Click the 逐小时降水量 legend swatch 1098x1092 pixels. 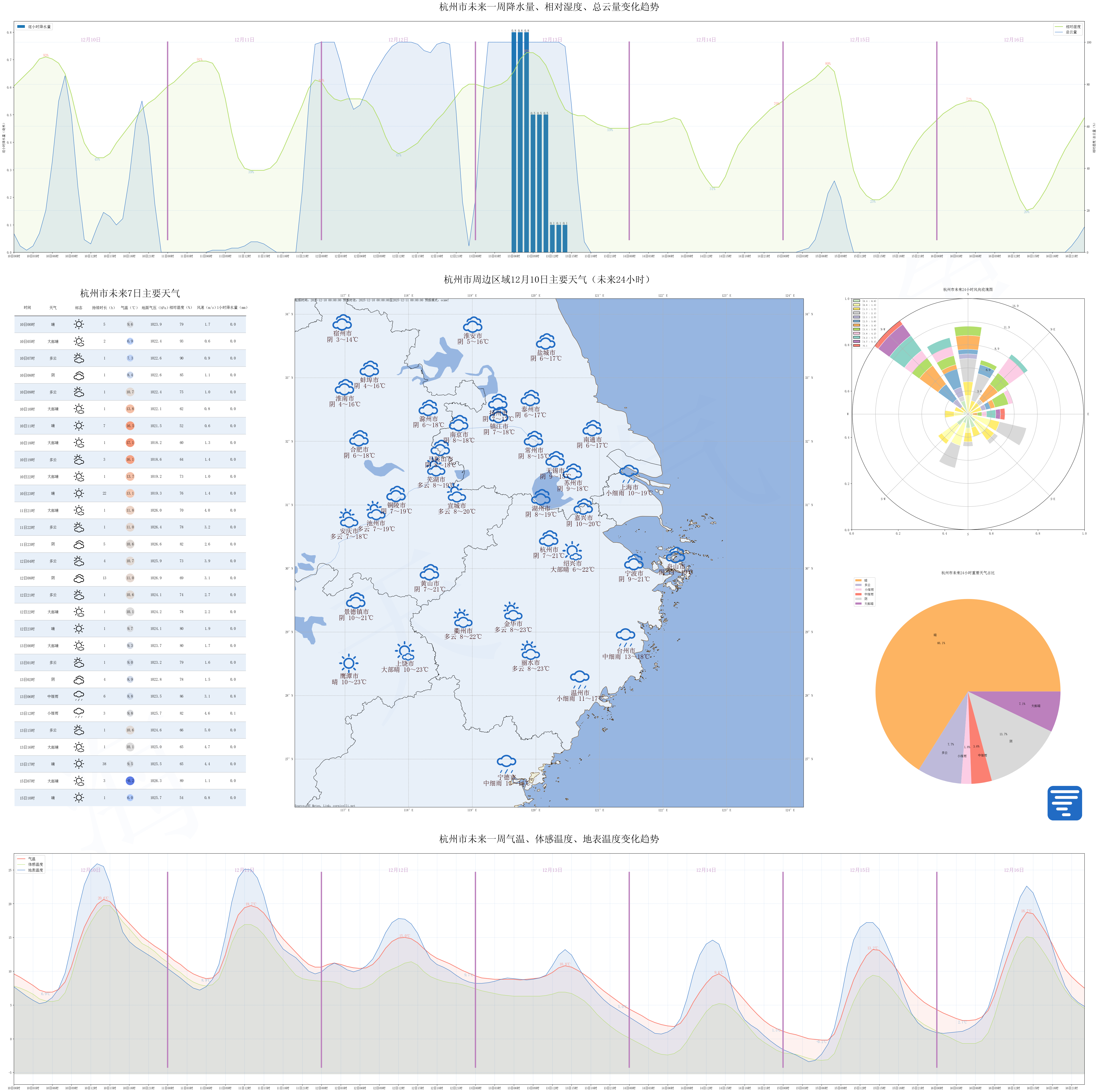(21, 27)
